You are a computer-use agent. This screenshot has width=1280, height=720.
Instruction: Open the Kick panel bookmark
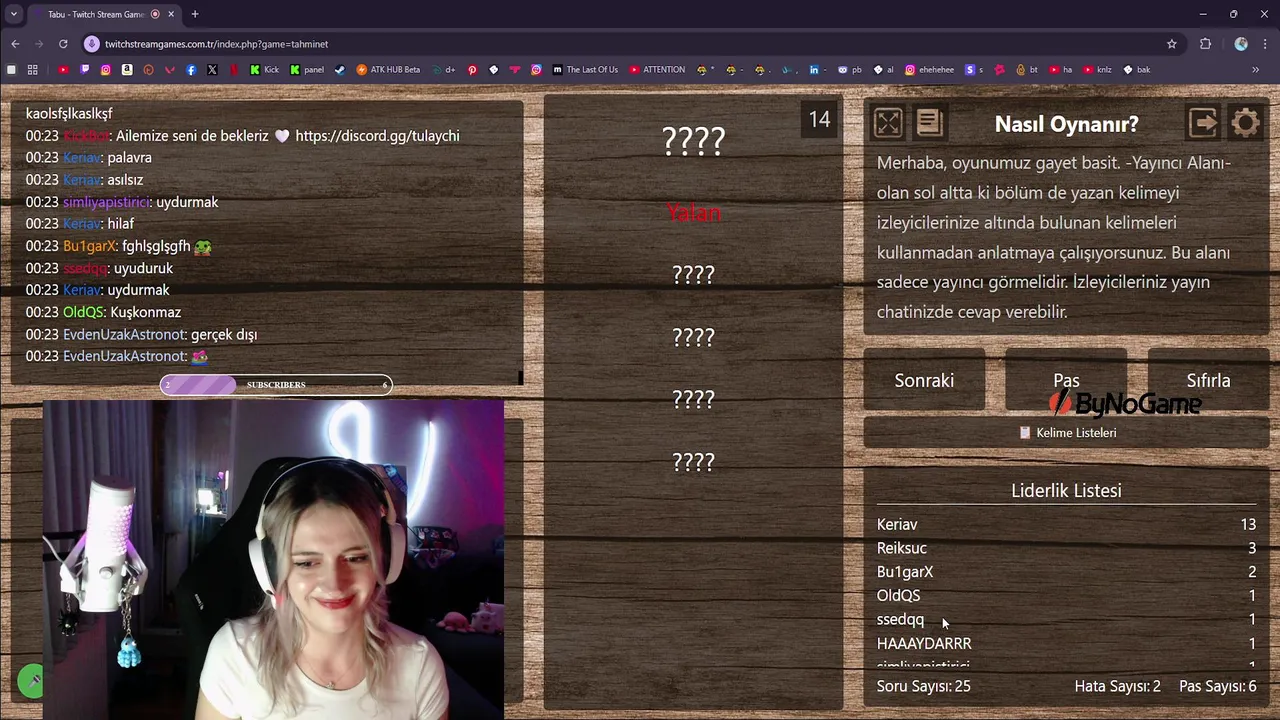coord(307,70)
